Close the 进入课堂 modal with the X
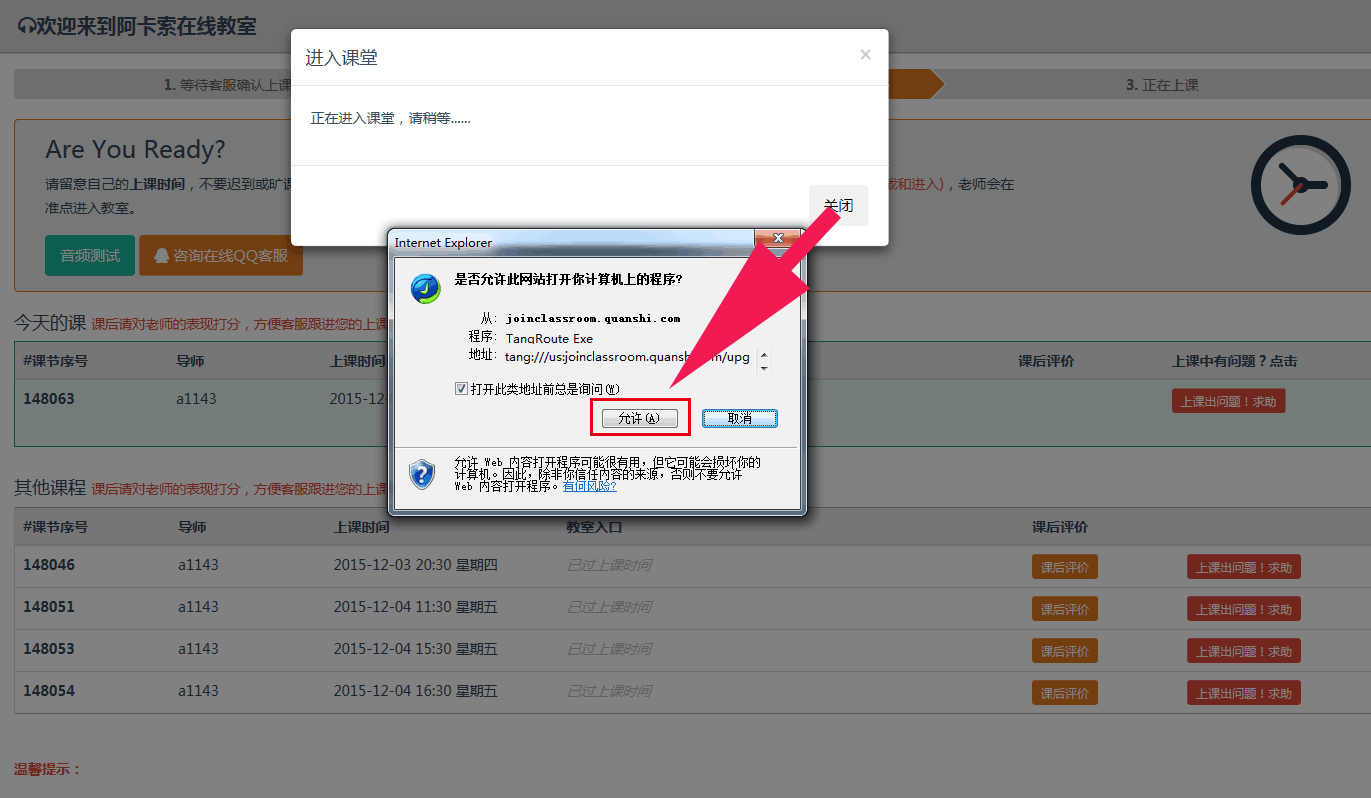1371x798 pixels. point(865,55)
